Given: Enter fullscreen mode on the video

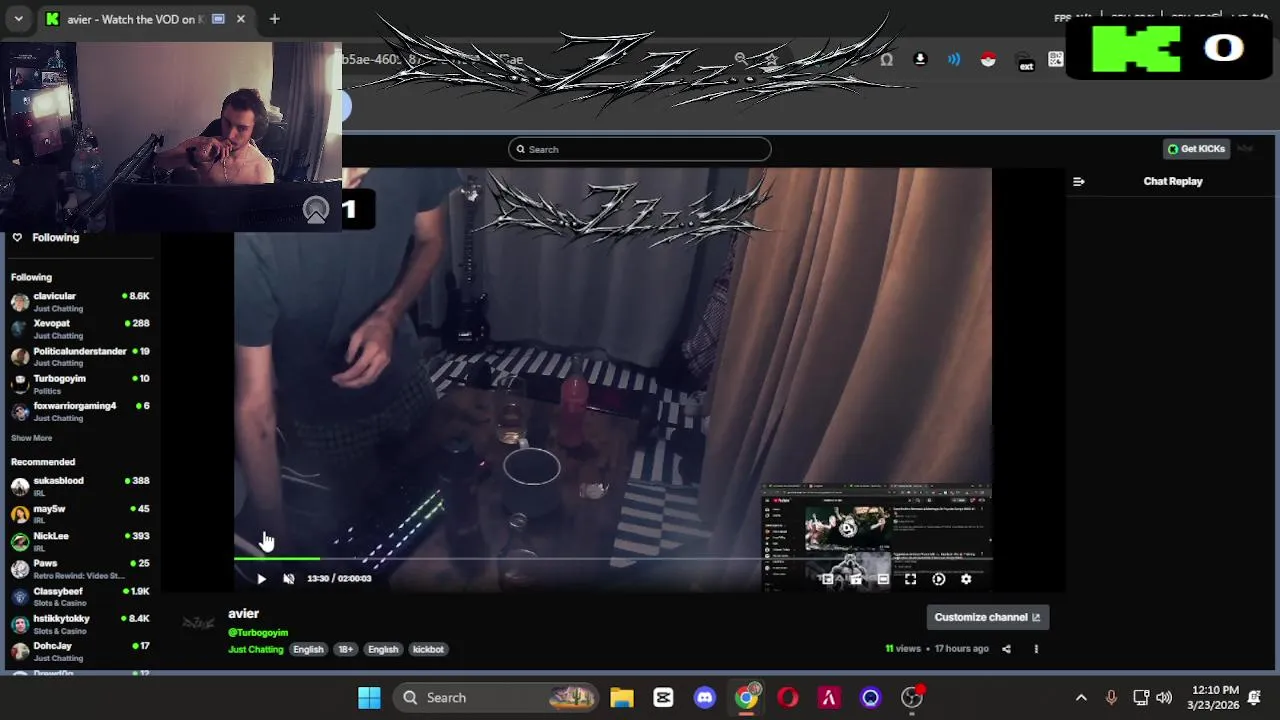Looking at the screenshot, I should click(x=910, y=578).
